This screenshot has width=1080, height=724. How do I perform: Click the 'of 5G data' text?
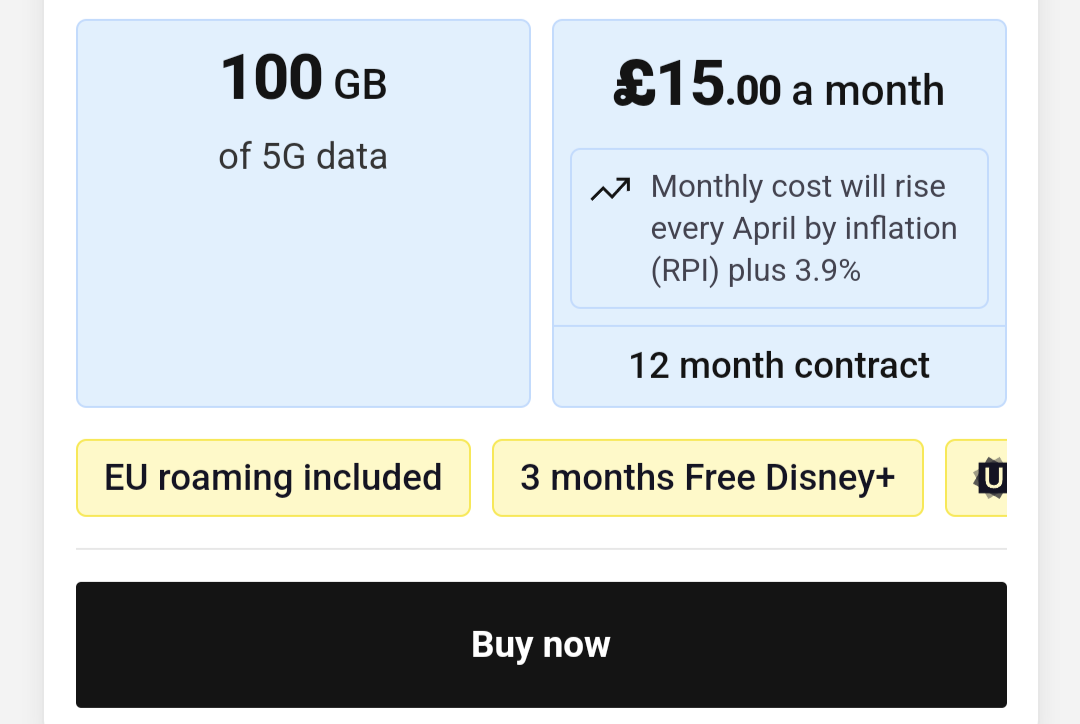303,156
